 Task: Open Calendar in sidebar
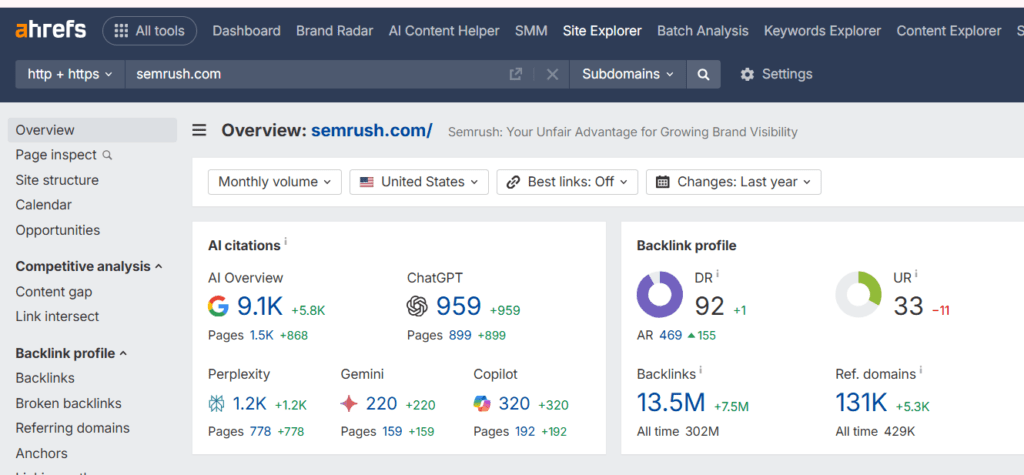tap(43, 205)
